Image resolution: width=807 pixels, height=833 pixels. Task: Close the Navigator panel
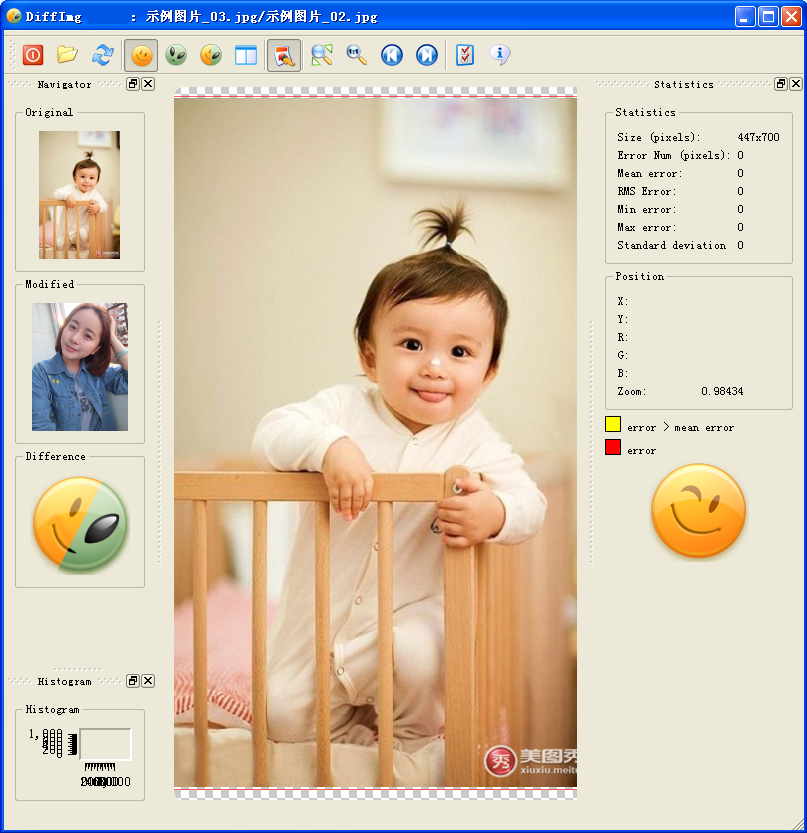click(148, 84)
